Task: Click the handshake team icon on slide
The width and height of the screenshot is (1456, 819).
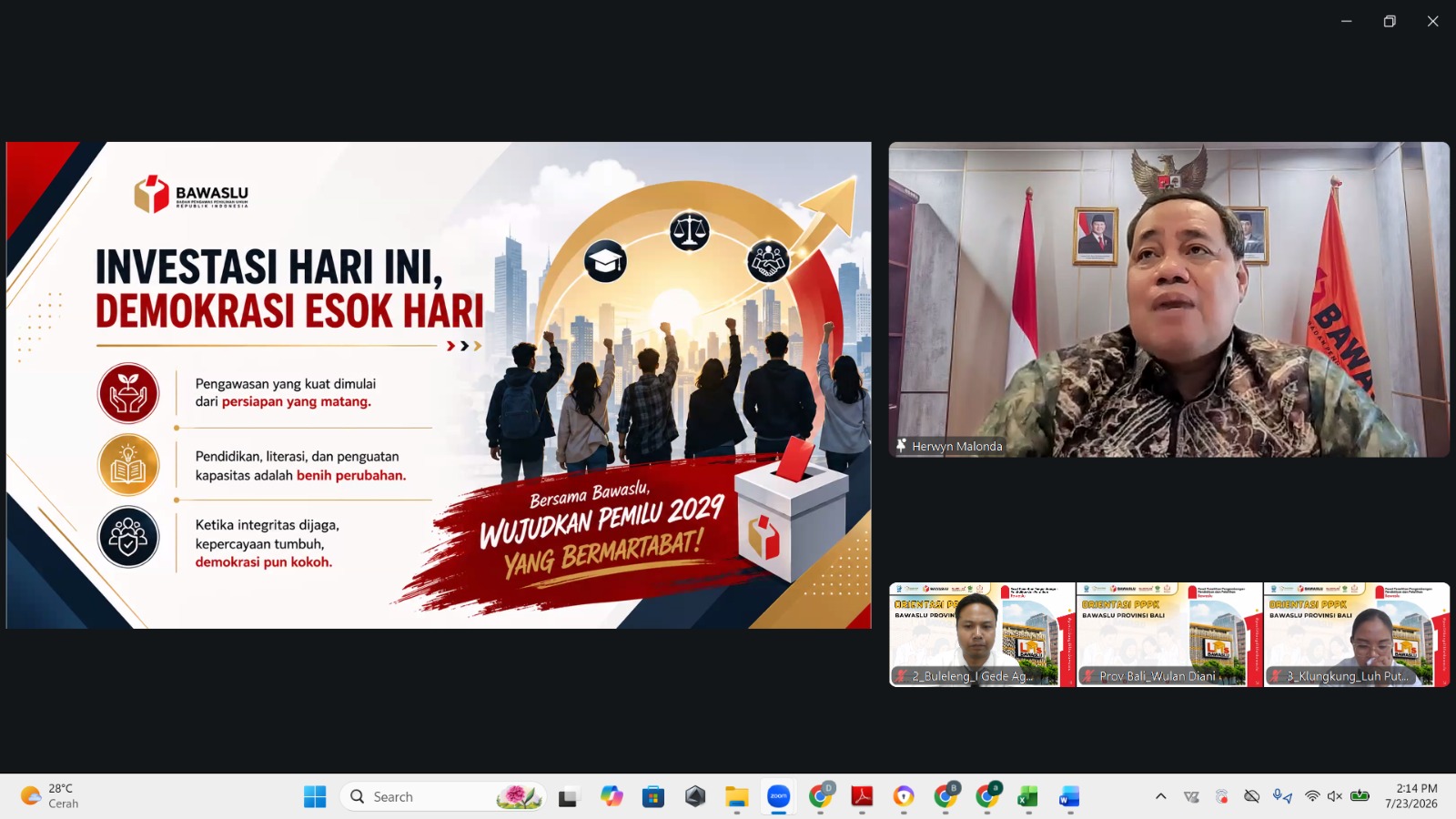Action: point(769,261)
